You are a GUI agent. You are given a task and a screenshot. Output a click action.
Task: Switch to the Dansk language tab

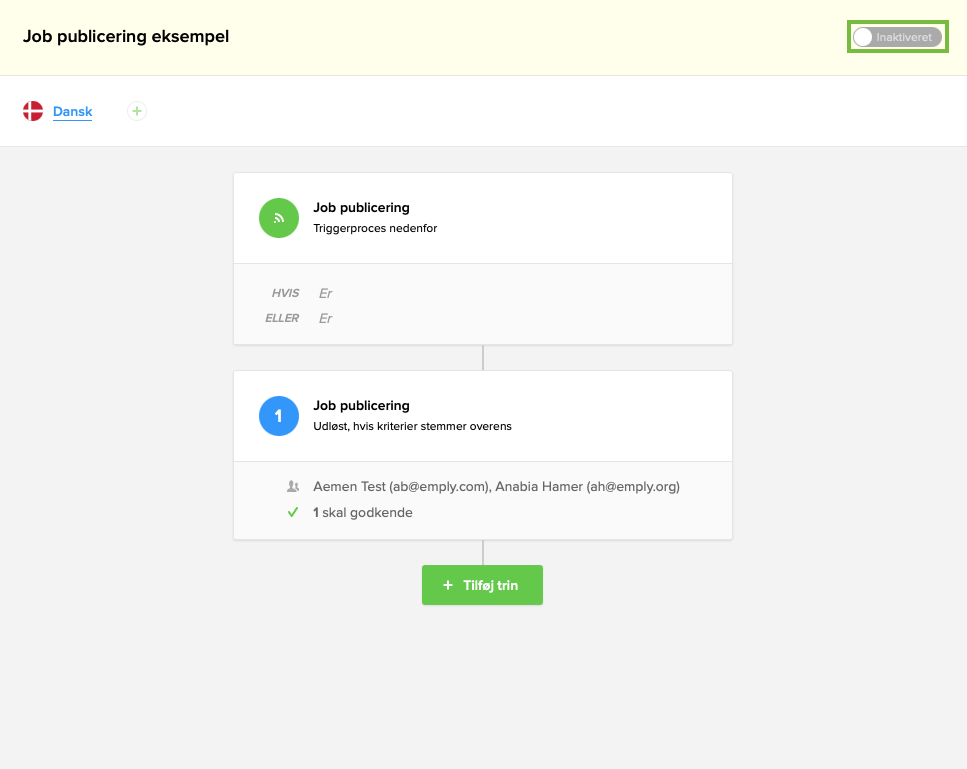pos(72,111)
